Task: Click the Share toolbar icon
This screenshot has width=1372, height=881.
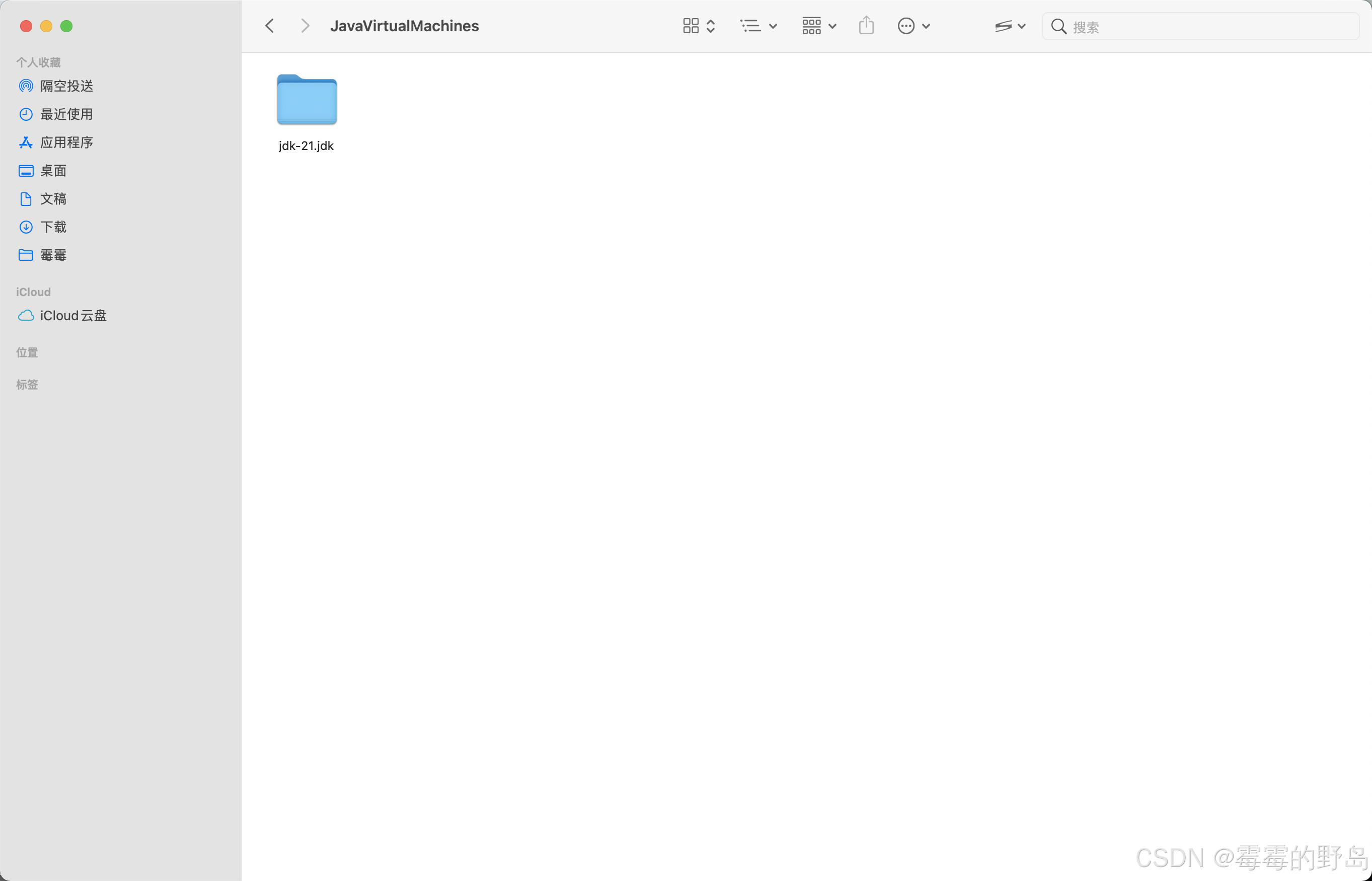Action: [x=866, y=26]
